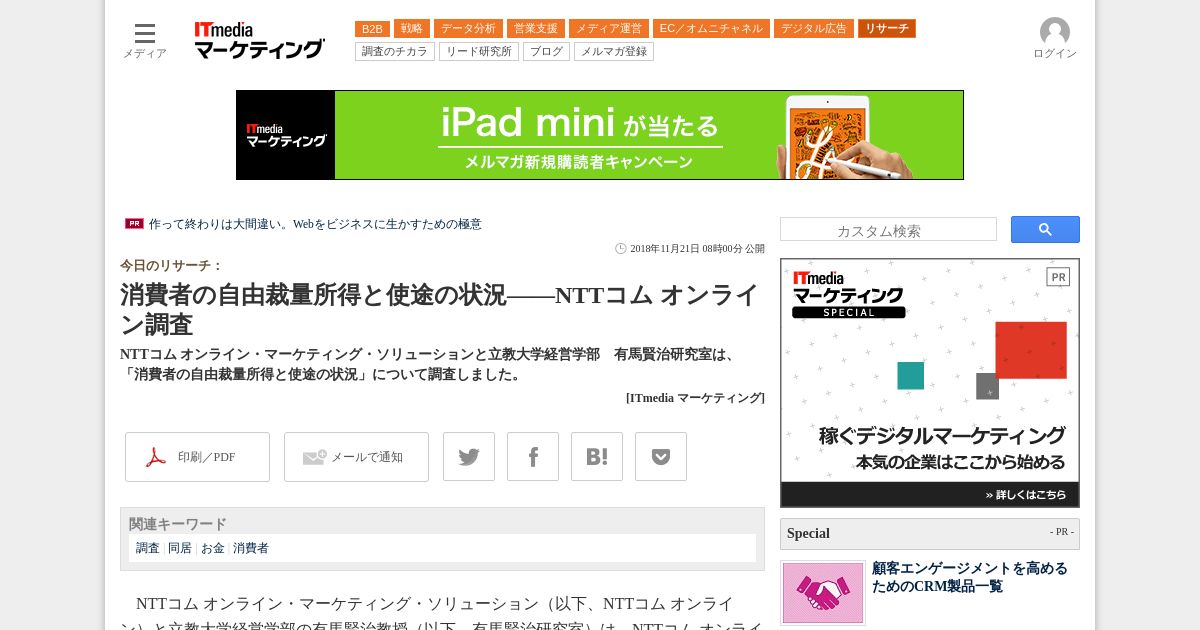The height and width of the screenshot is (630, 1200).
Task: Select the B2B category tab
Action: pos(372,29)
